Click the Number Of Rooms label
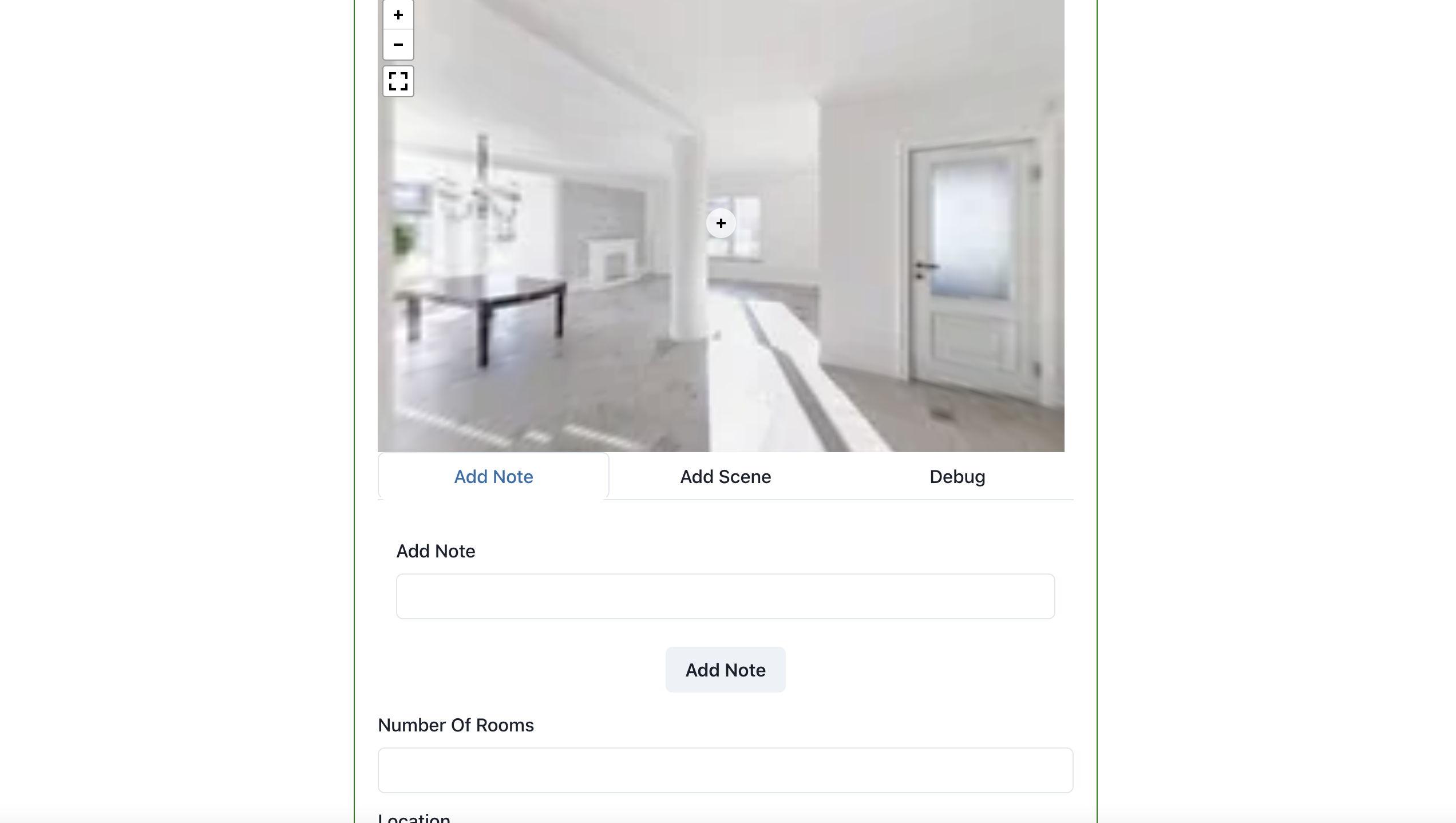The image size is (1456, 823). pos(456,725)
